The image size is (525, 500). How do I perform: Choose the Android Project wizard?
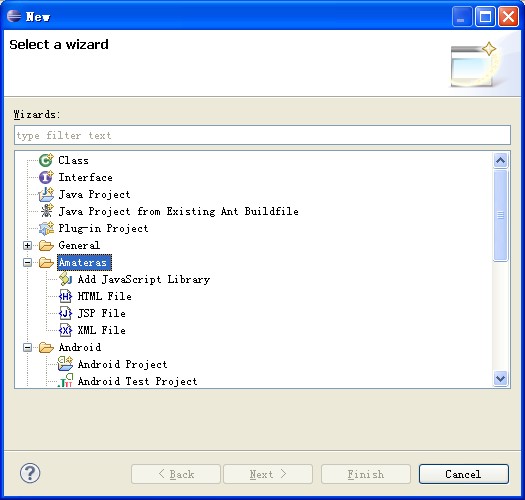[122, 364]
